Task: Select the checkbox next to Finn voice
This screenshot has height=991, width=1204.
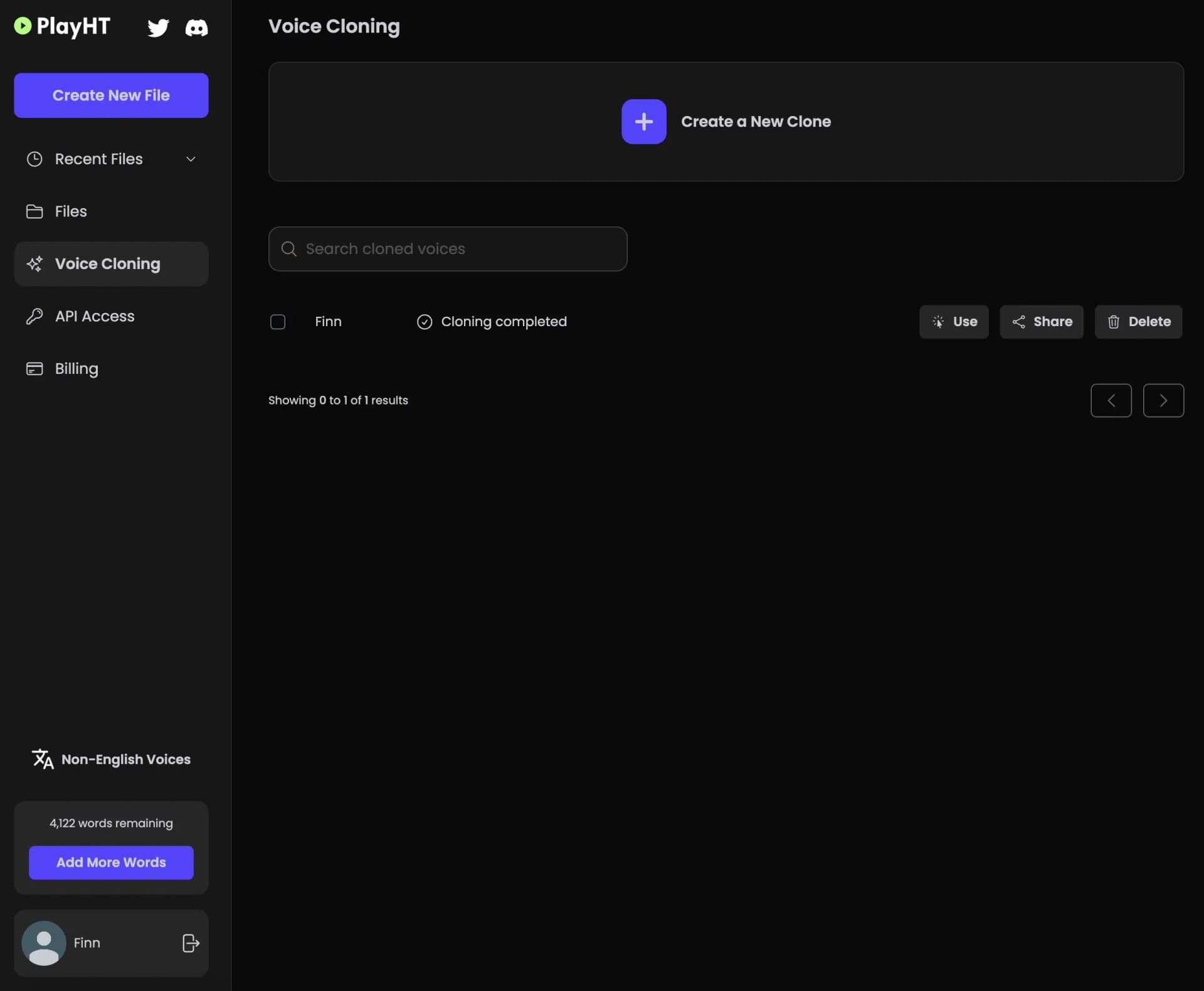Action: [278, 322]
